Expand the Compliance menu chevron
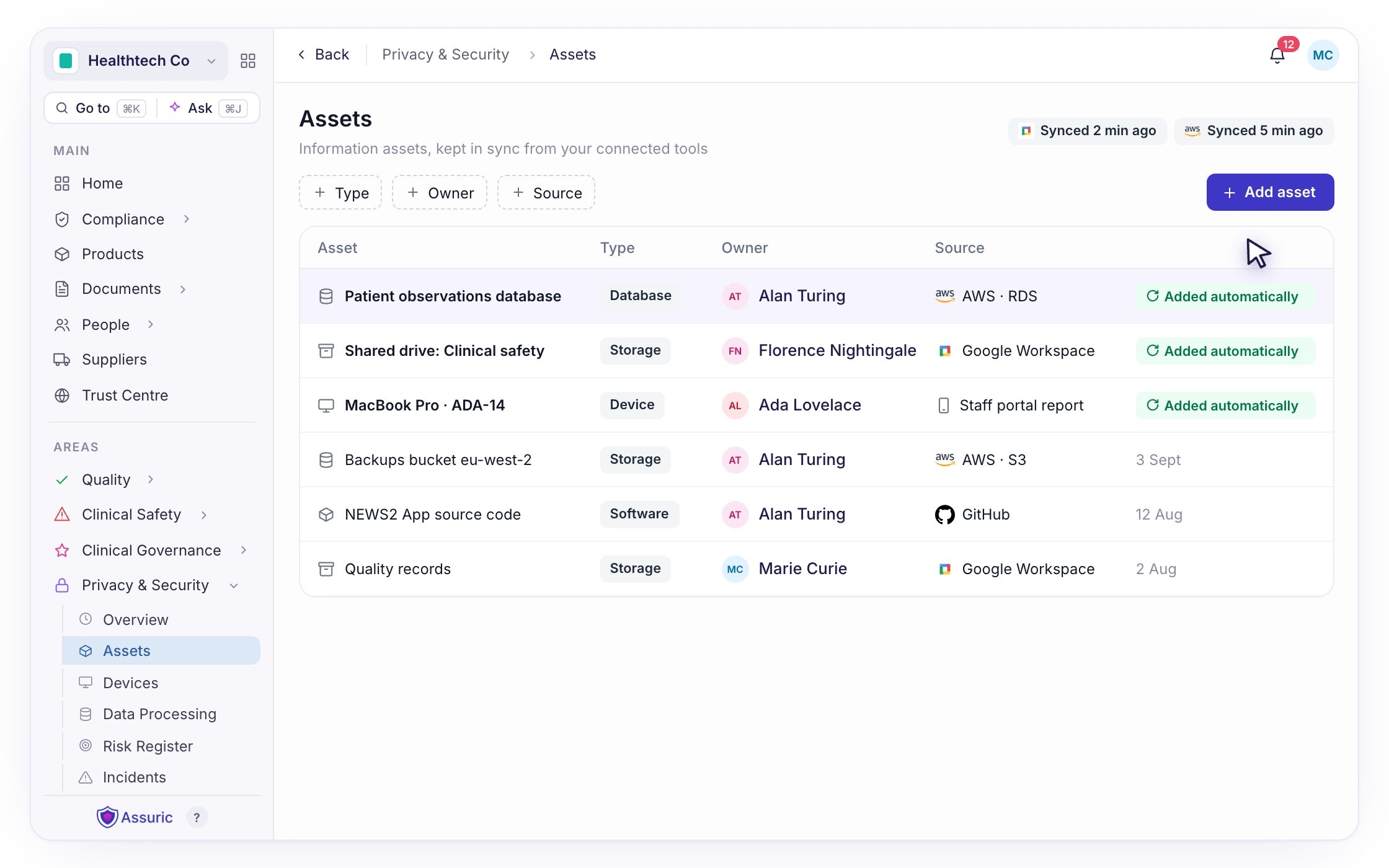 click(187, 219)
